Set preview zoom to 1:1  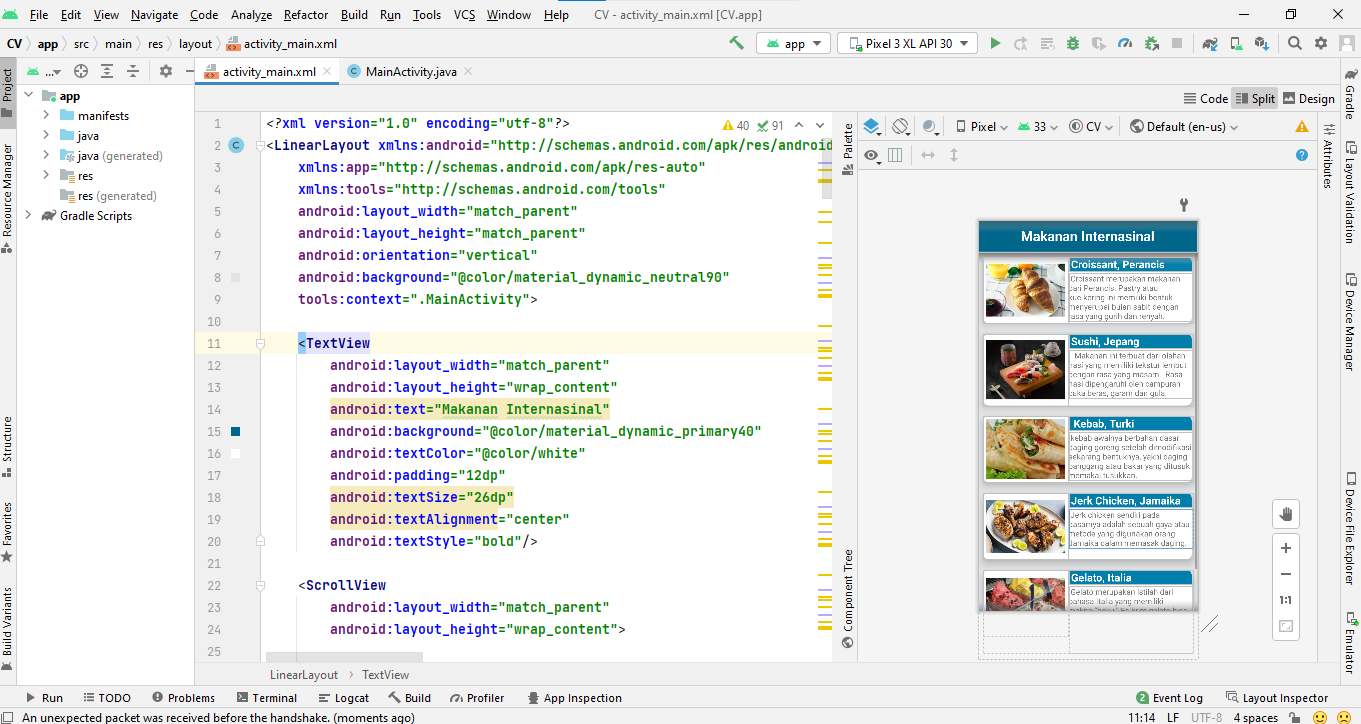(1286, 600)
